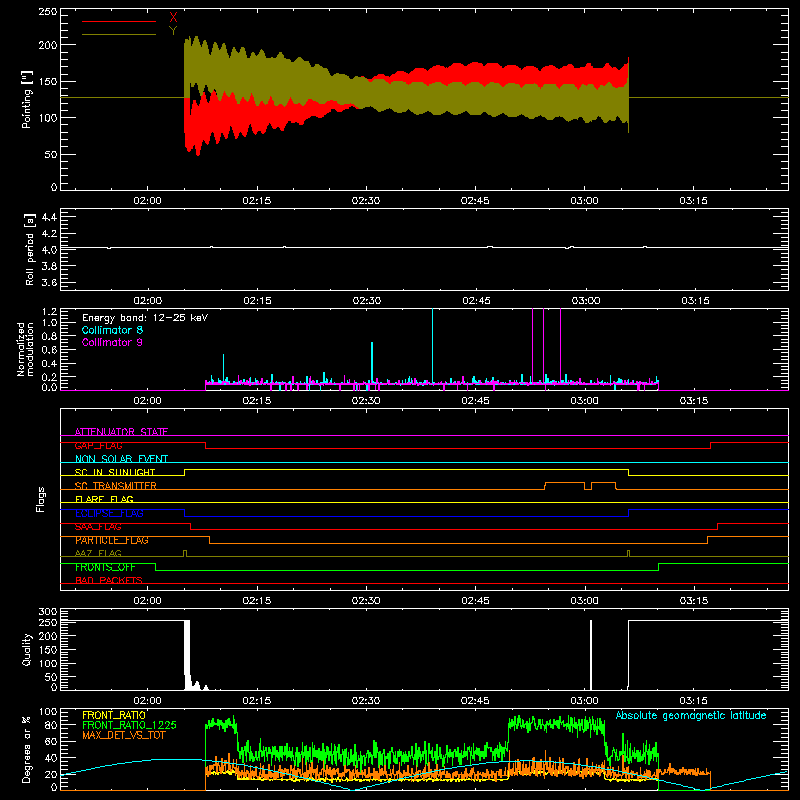The height and width of the screenshot is (800, 800).
Task: Click the red X legend line
Action: pyautogui.click(x=119, y=21)
